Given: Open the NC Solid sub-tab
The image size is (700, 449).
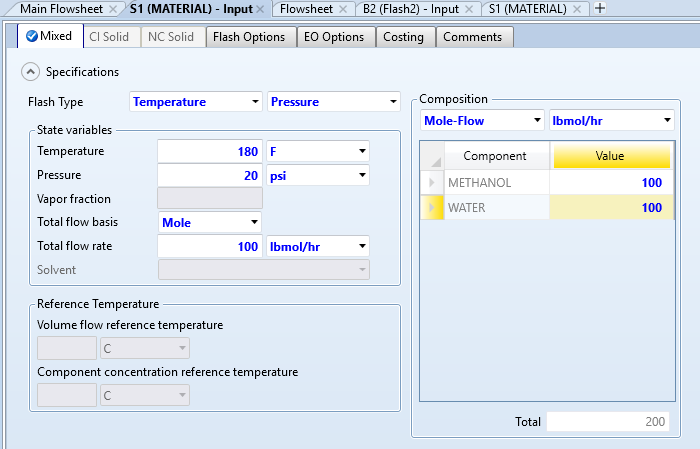Looking at the screenshot, I should [x=171, y=37].
